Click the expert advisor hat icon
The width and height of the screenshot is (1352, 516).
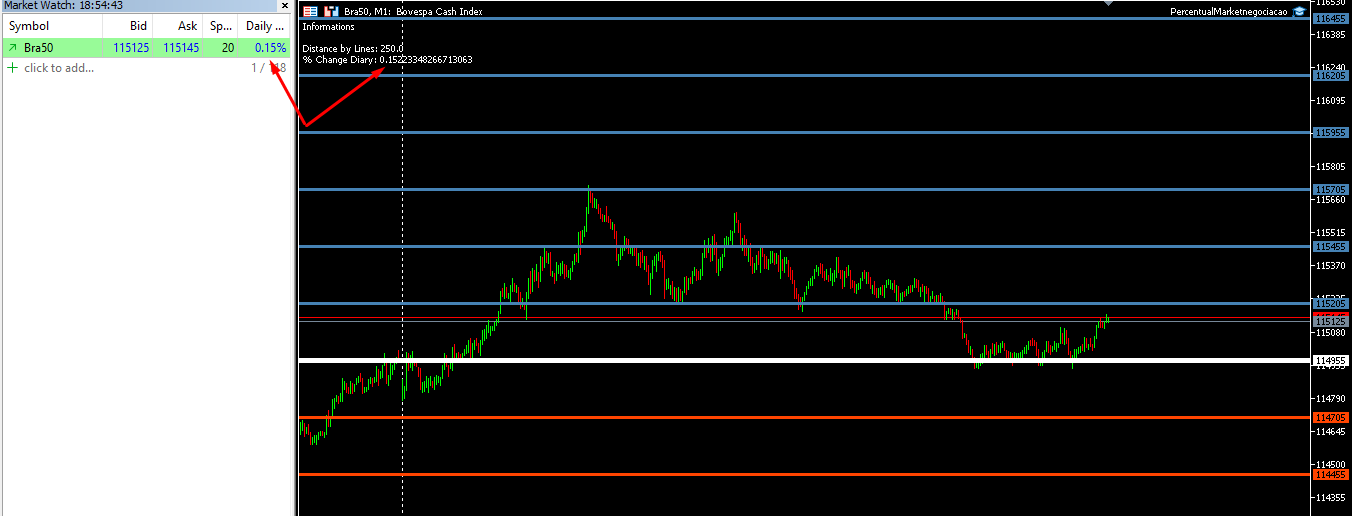(1298, 11)
